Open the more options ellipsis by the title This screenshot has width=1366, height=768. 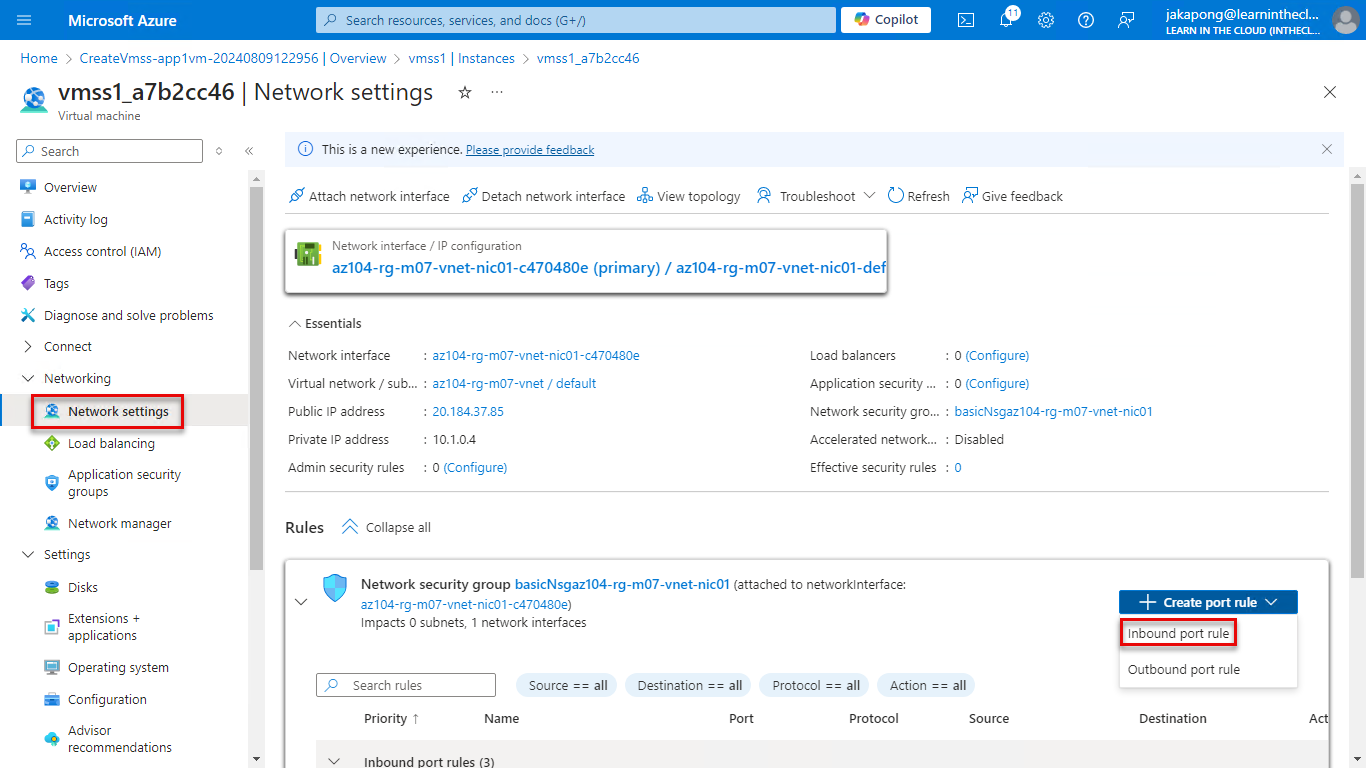pyautogui.click(x=497, y=92)
